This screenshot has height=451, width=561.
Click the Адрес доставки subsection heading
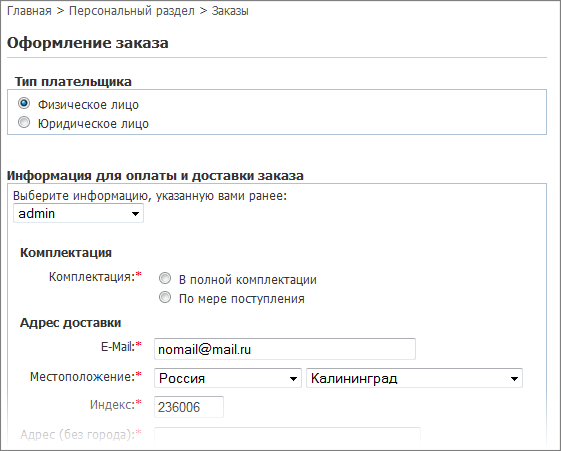point(70,323)
